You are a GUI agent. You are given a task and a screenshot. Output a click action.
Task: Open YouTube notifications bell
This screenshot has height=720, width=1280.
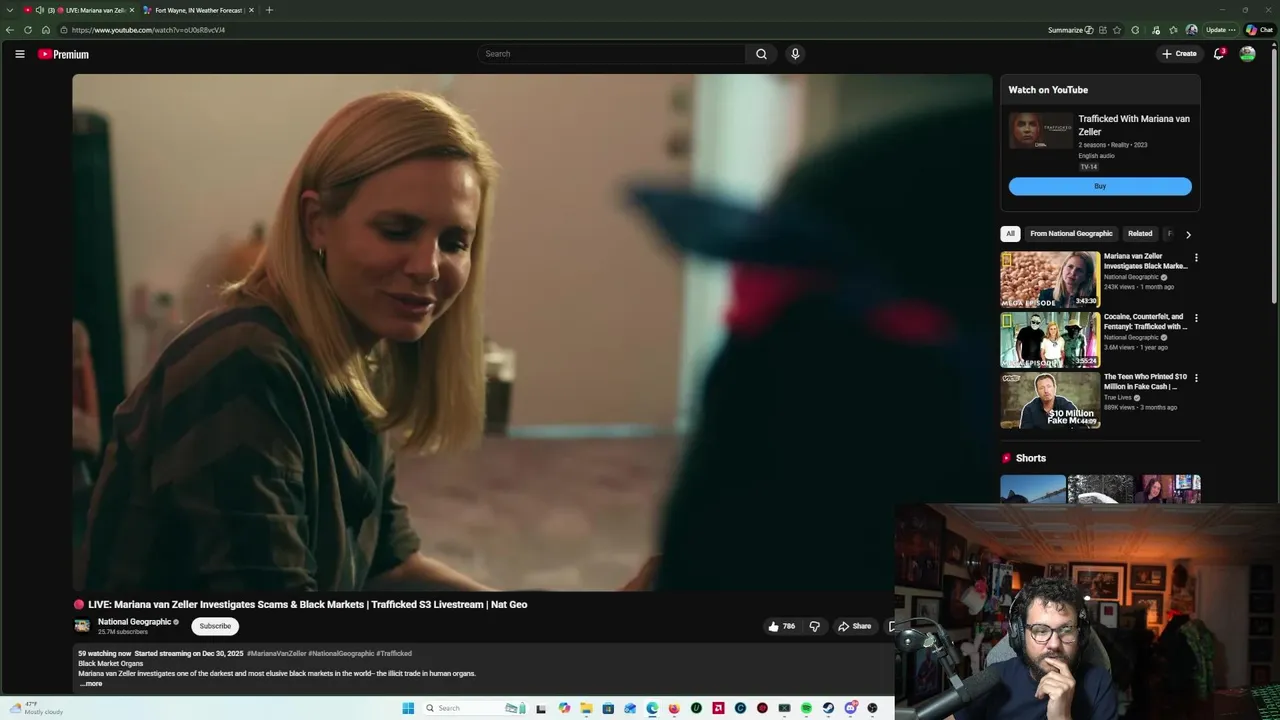tap(1219, 54)
